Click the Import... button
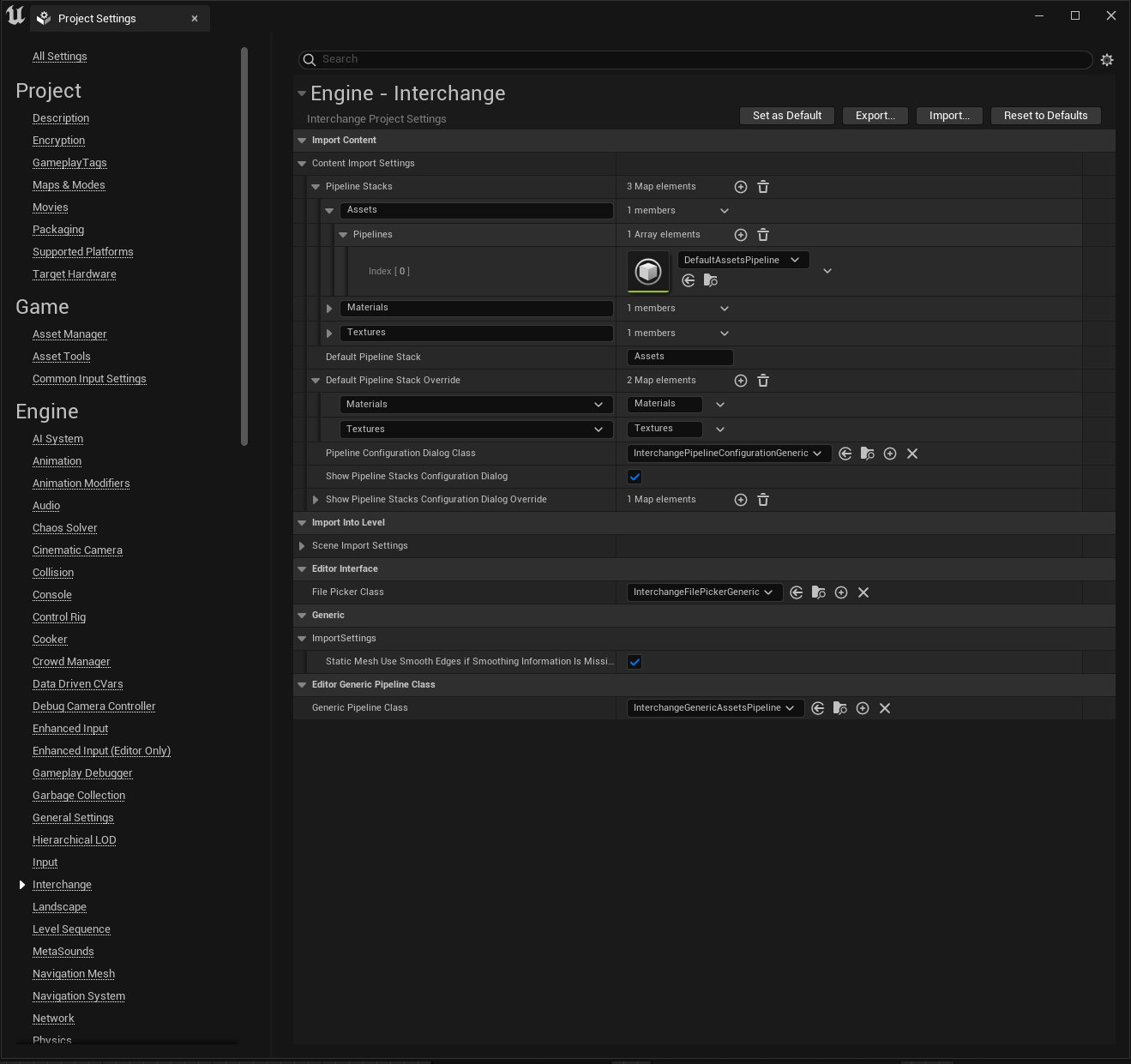 [x=949, y=116]
